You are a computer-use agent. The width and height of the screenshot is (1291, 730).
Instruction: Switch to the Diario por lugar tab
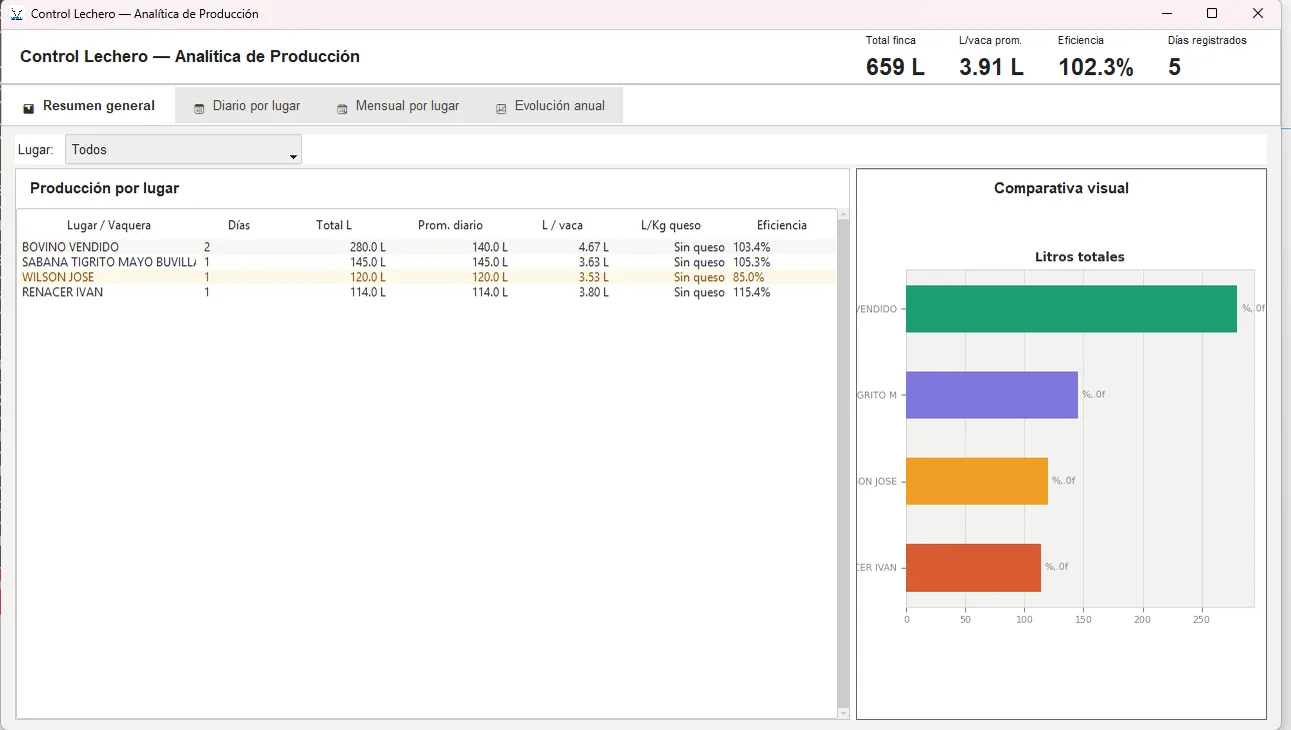pyautogui.click(x=246, y=106)
